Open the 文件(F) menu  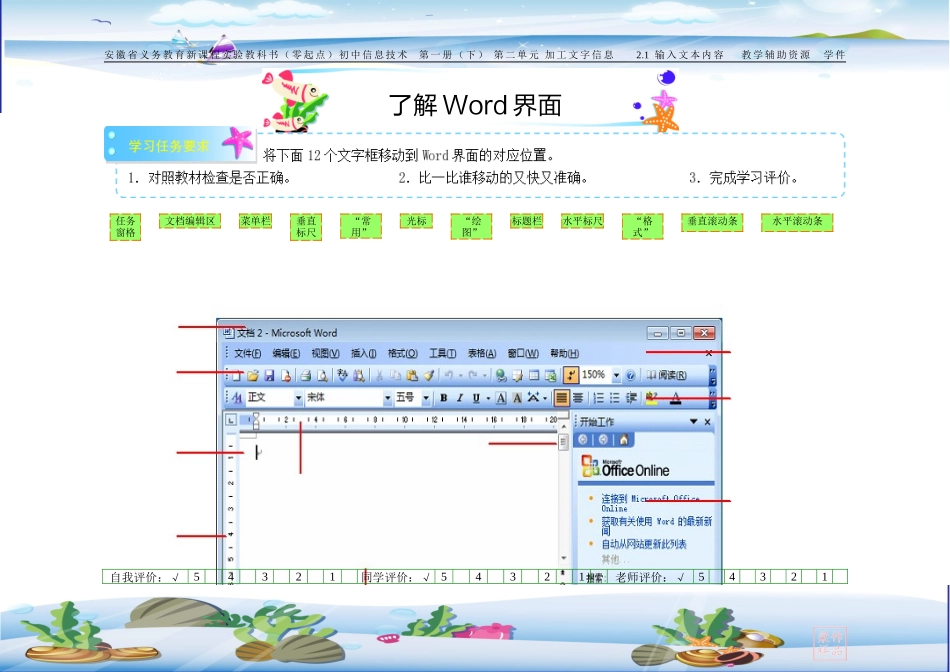click(248, 353)
